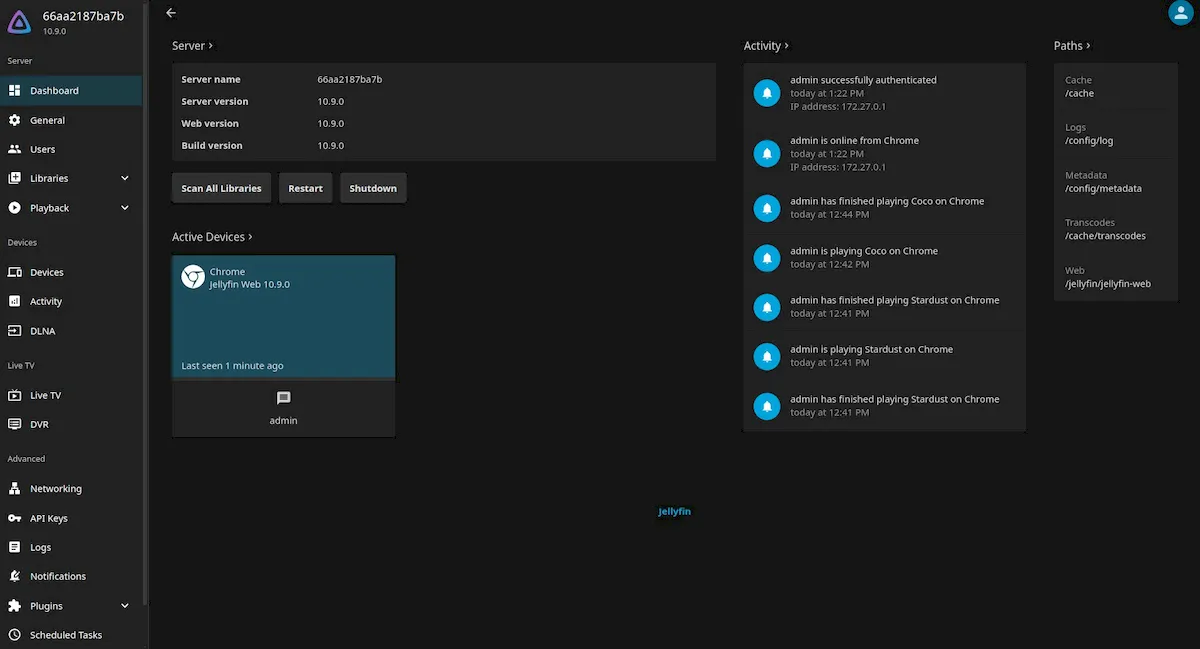Select Networking in the Advanced section
The width and height of the screenshot is (1200, 649).
(71, 489)
